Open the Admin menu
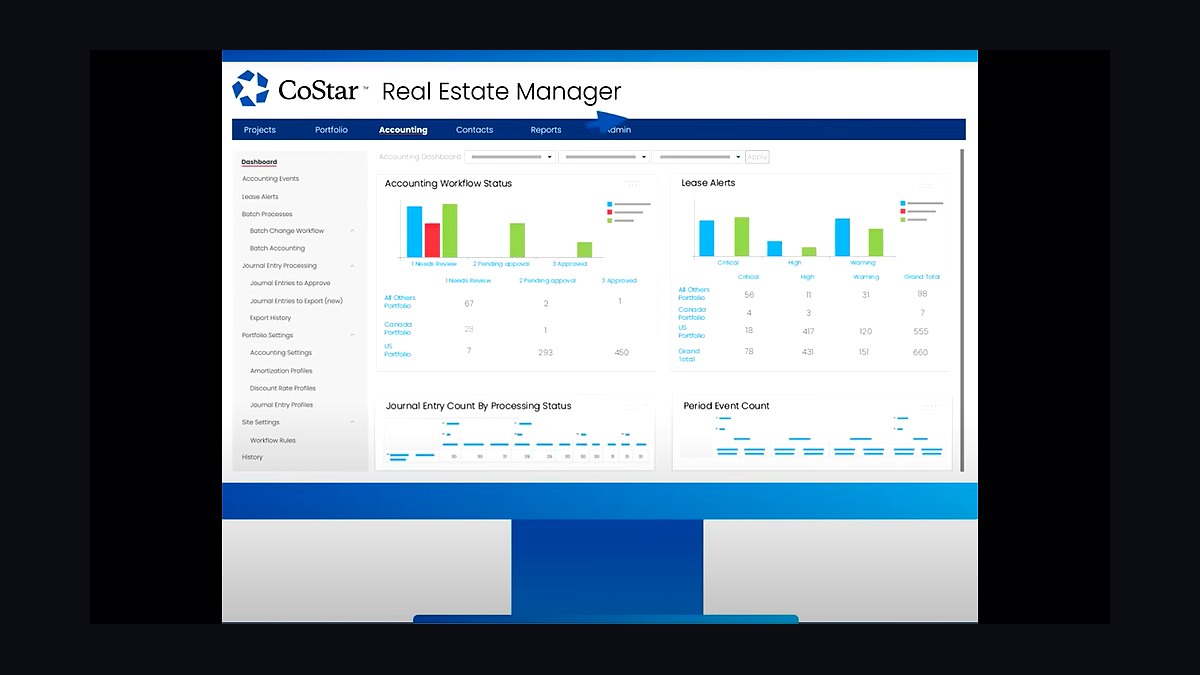Screen dimensions: 1200x675 (x=618, y=130)
